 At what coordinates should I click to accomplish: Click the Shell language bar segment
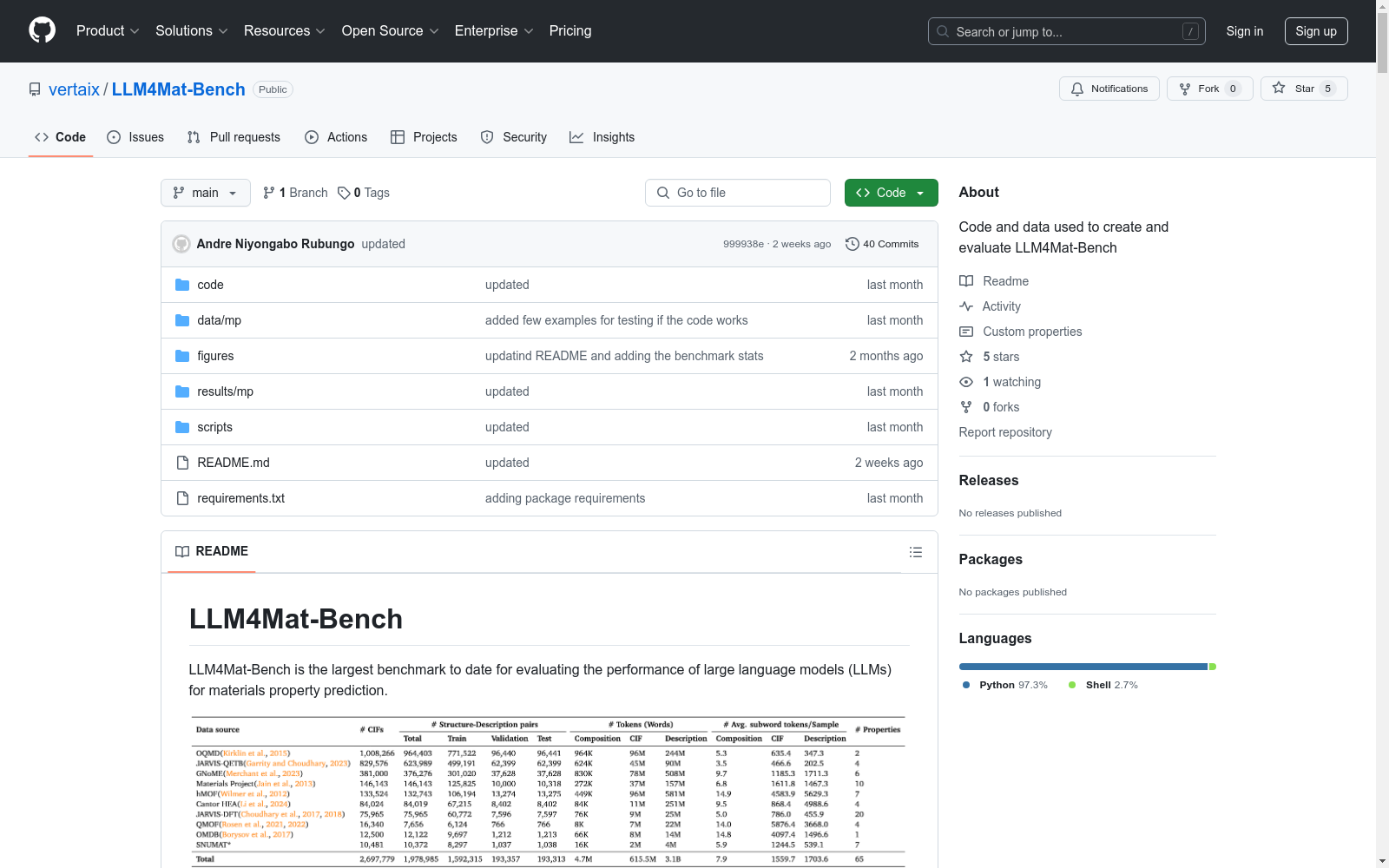pos(1213,667)
